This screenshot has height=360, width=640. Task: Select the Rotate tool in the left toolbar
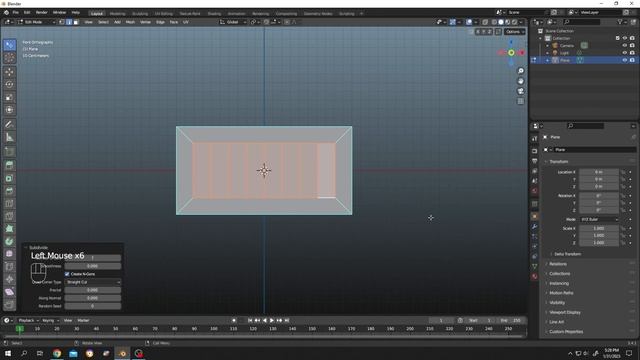point(9,84)
